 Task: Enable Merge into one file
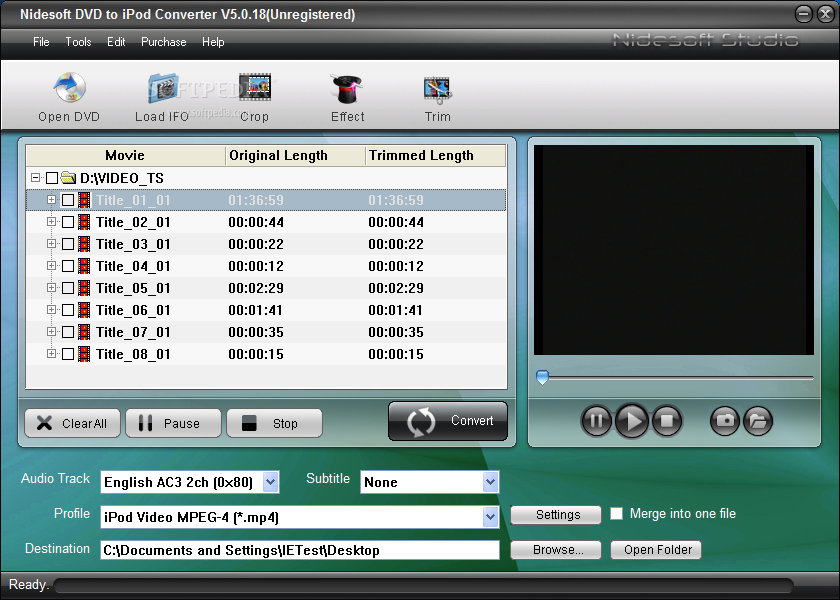(x=617, y=514)
